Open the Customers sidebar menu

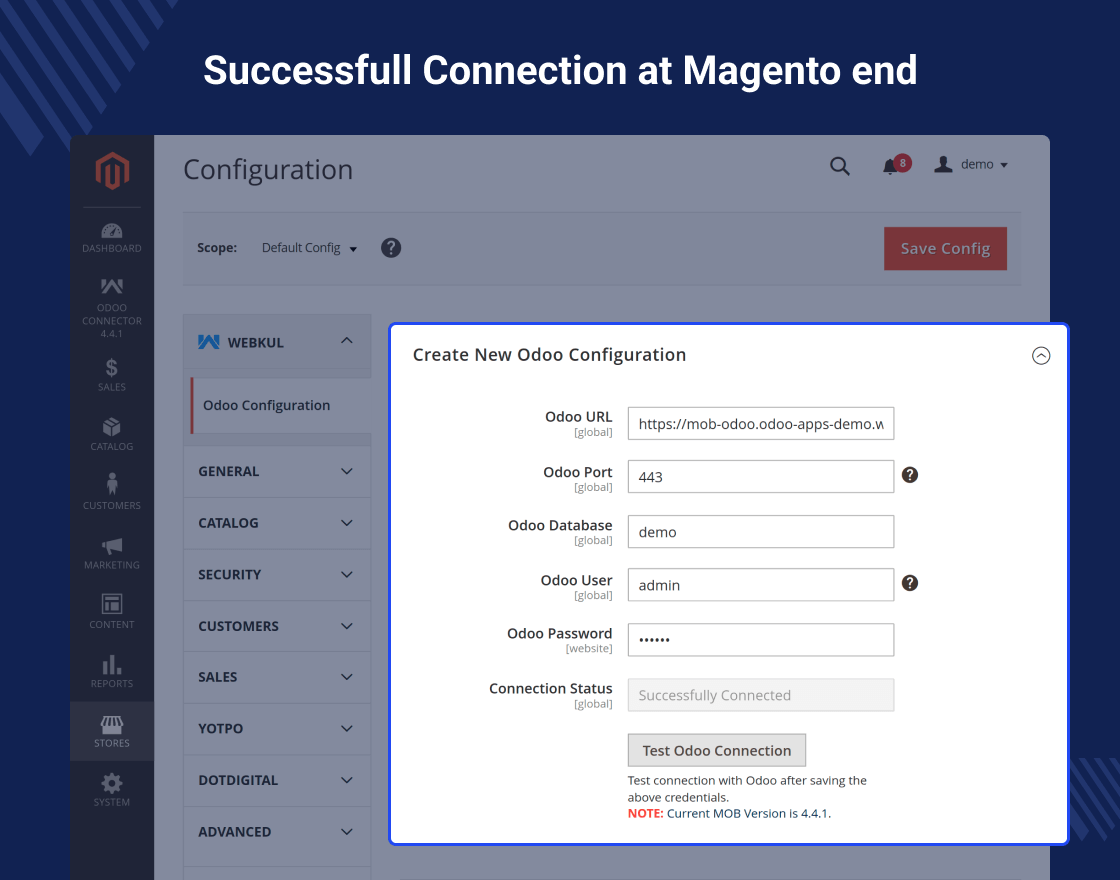coord(112,492)
